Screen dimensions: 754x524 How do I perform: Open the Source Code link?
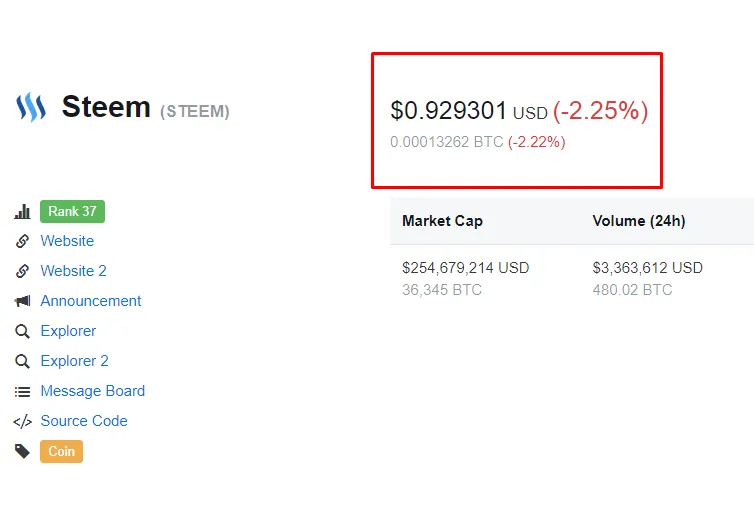click(x=84, y=421)
